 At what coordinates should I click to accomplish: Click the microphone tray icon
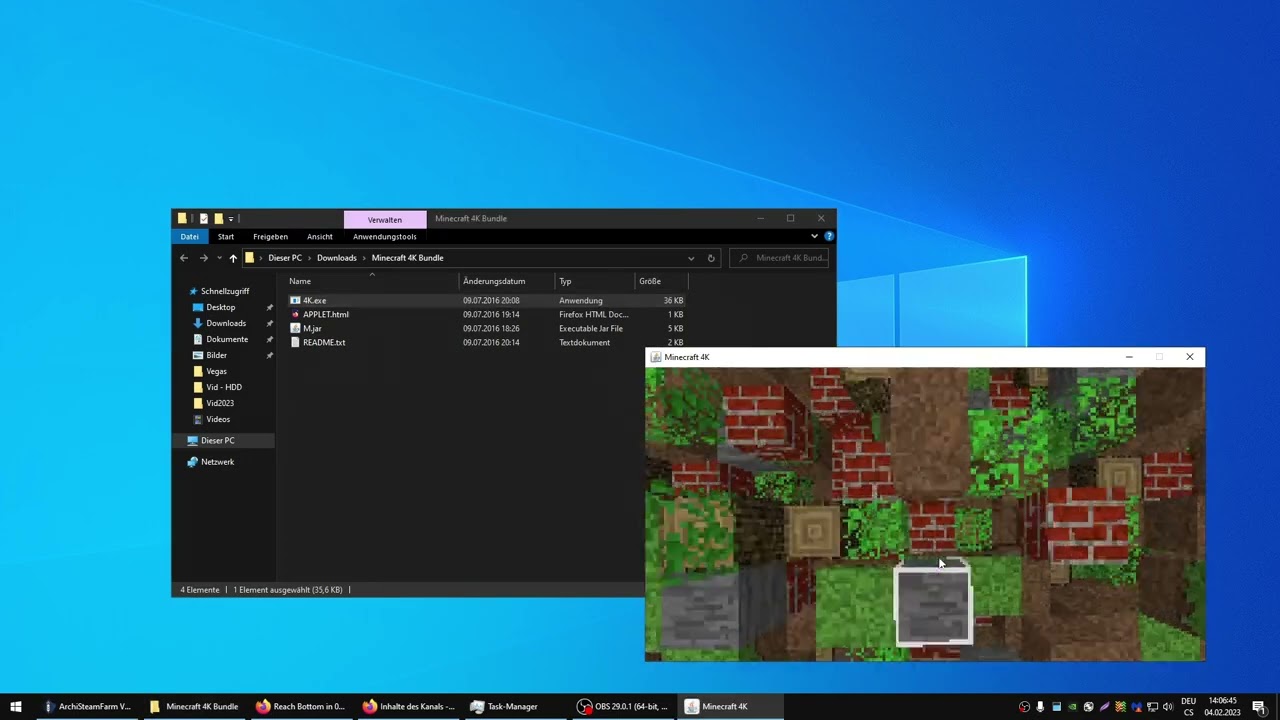(x=1040, y=707)
